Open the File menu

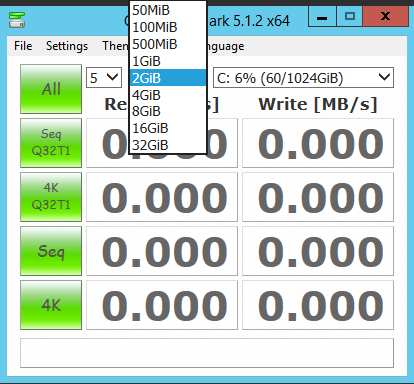click(x=23, y=46)
